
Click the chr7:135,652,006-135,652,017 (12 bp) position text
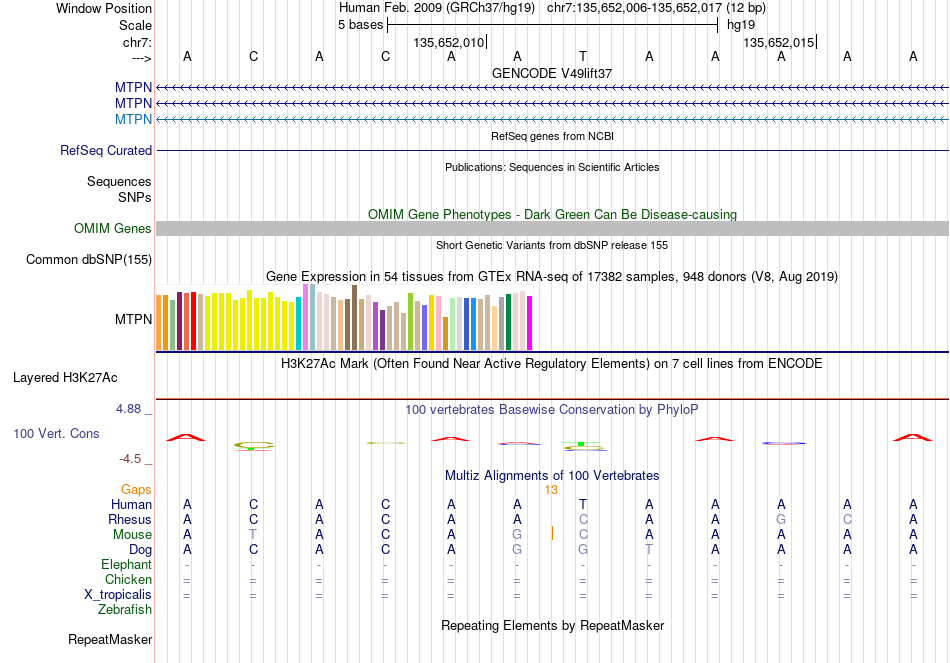(x=656, y=8)
